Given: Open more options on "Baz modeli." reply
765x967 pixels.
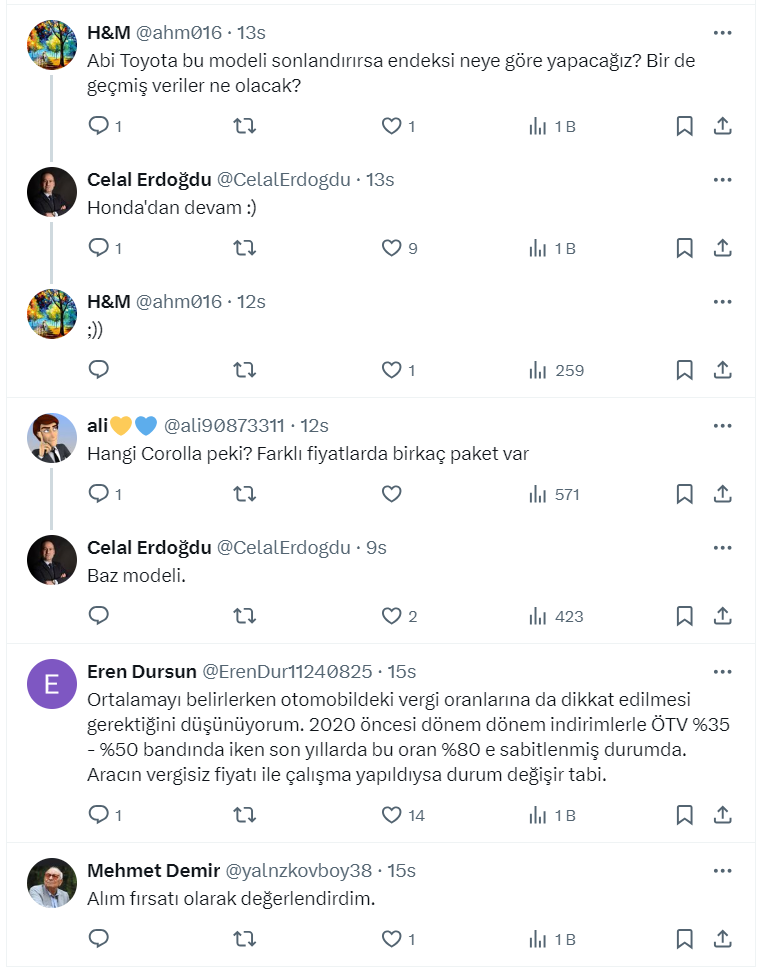Looking at the screenshot, I should pos(722,548).
